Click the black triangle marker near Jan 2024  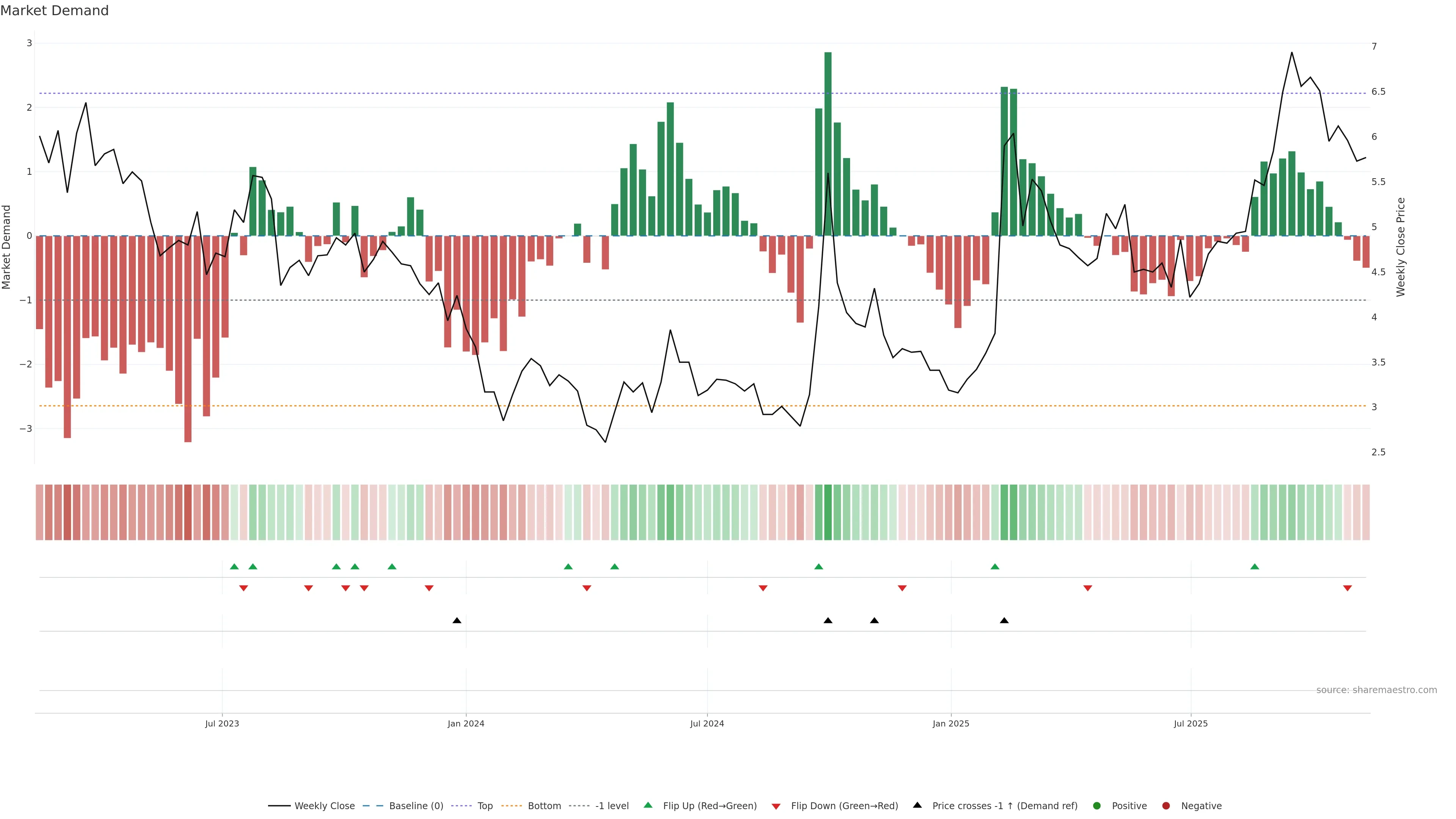click(x=457, y=621)
